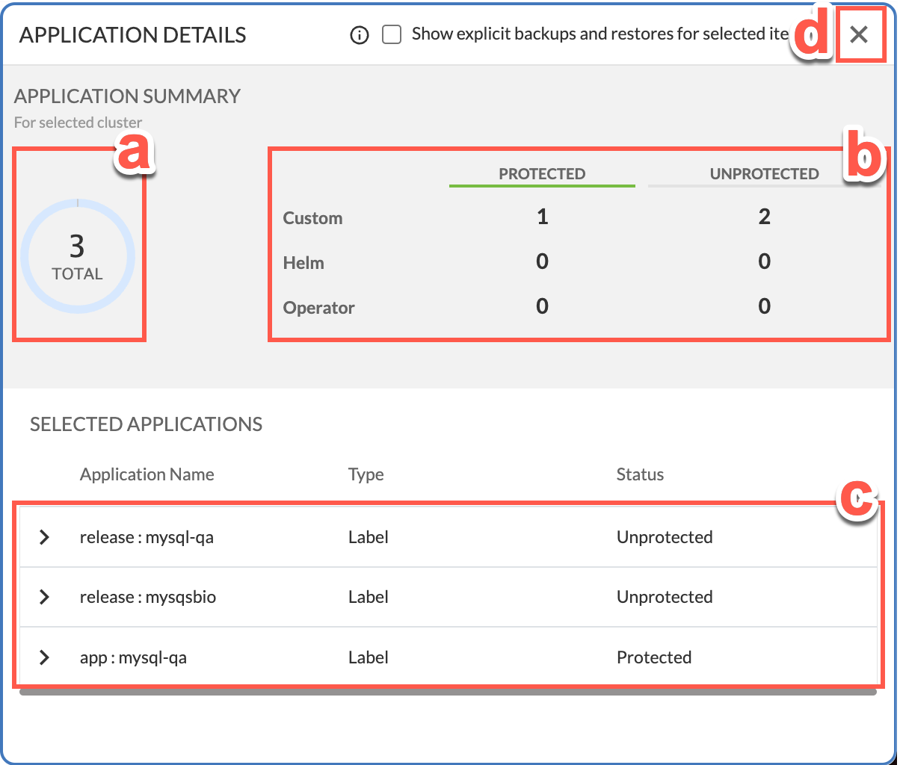900x765 pixels.
Task: Click the Operator row label
Action: pos(318,308)
